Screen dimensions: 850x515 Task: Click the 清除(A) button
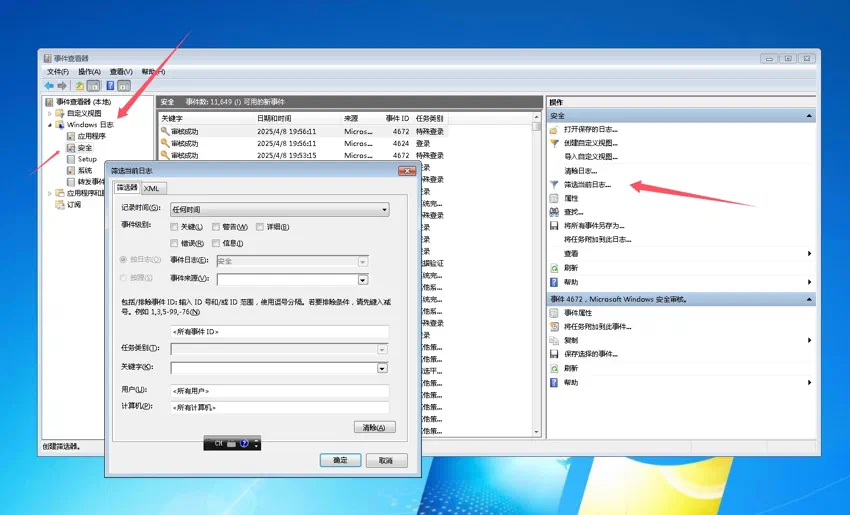point(375,427)
